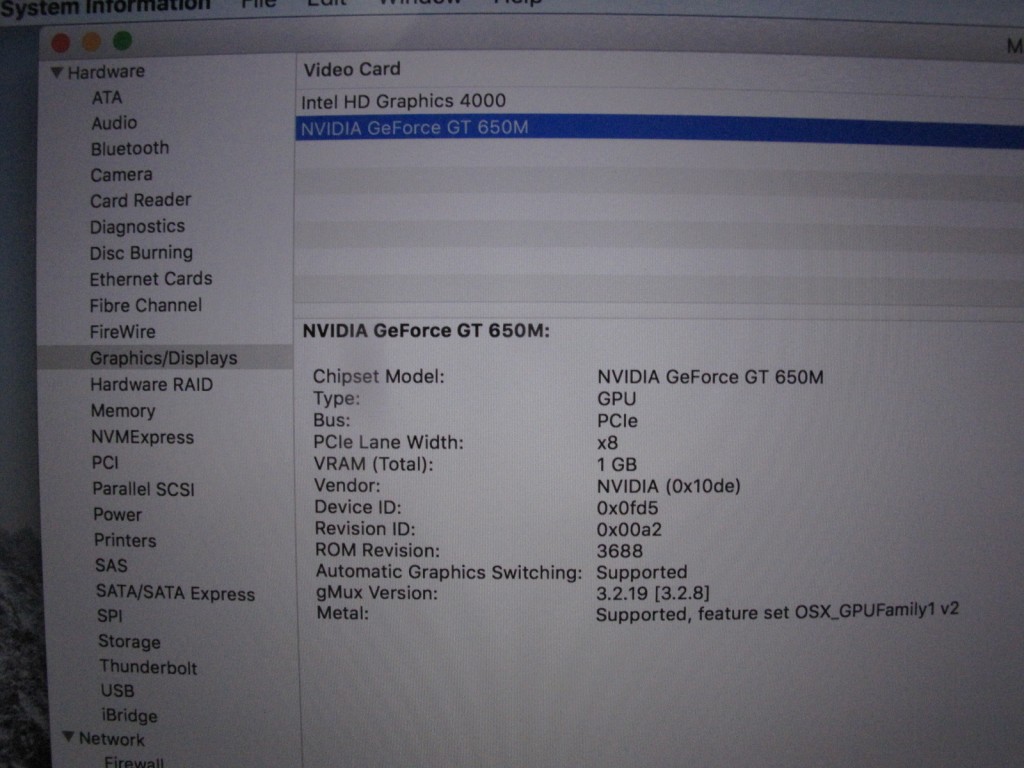
Task: Click the Chipset Model value text
Action: tap(711, 377)
